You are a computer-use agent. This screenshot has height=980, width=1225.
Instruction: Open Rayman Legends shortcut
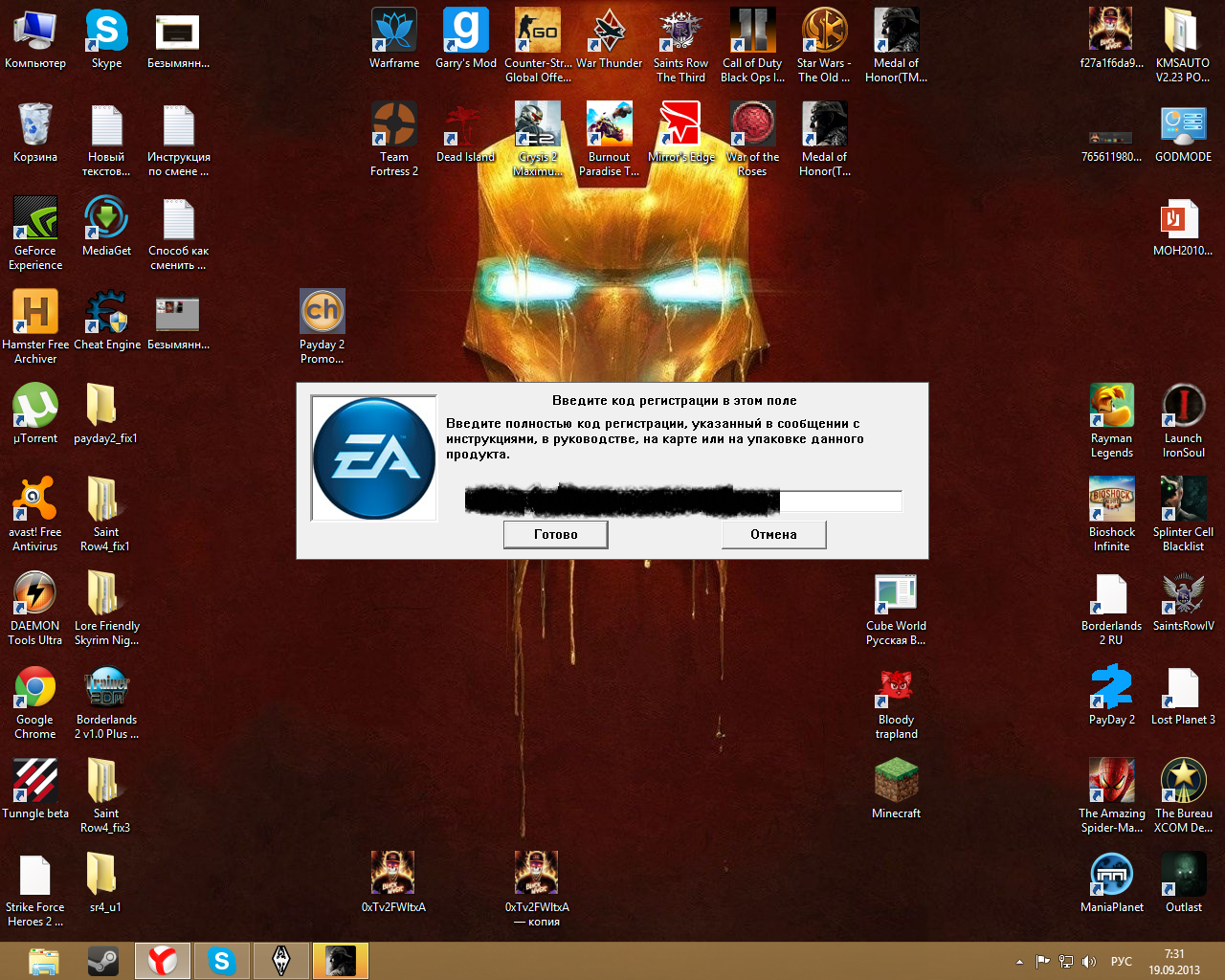coord(1111,421)
